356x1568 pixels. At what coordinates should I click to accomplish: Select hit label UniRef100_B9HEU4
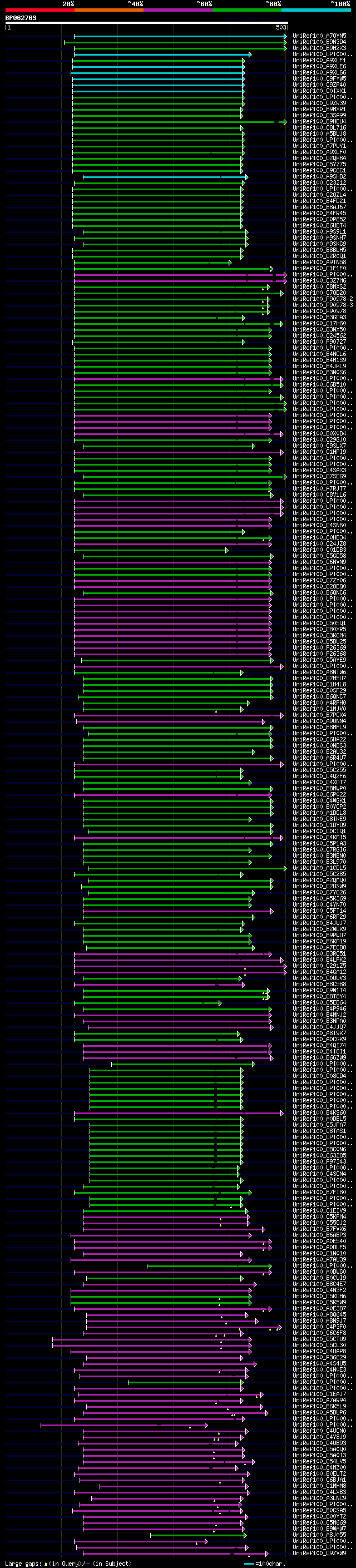click(319, 121)
